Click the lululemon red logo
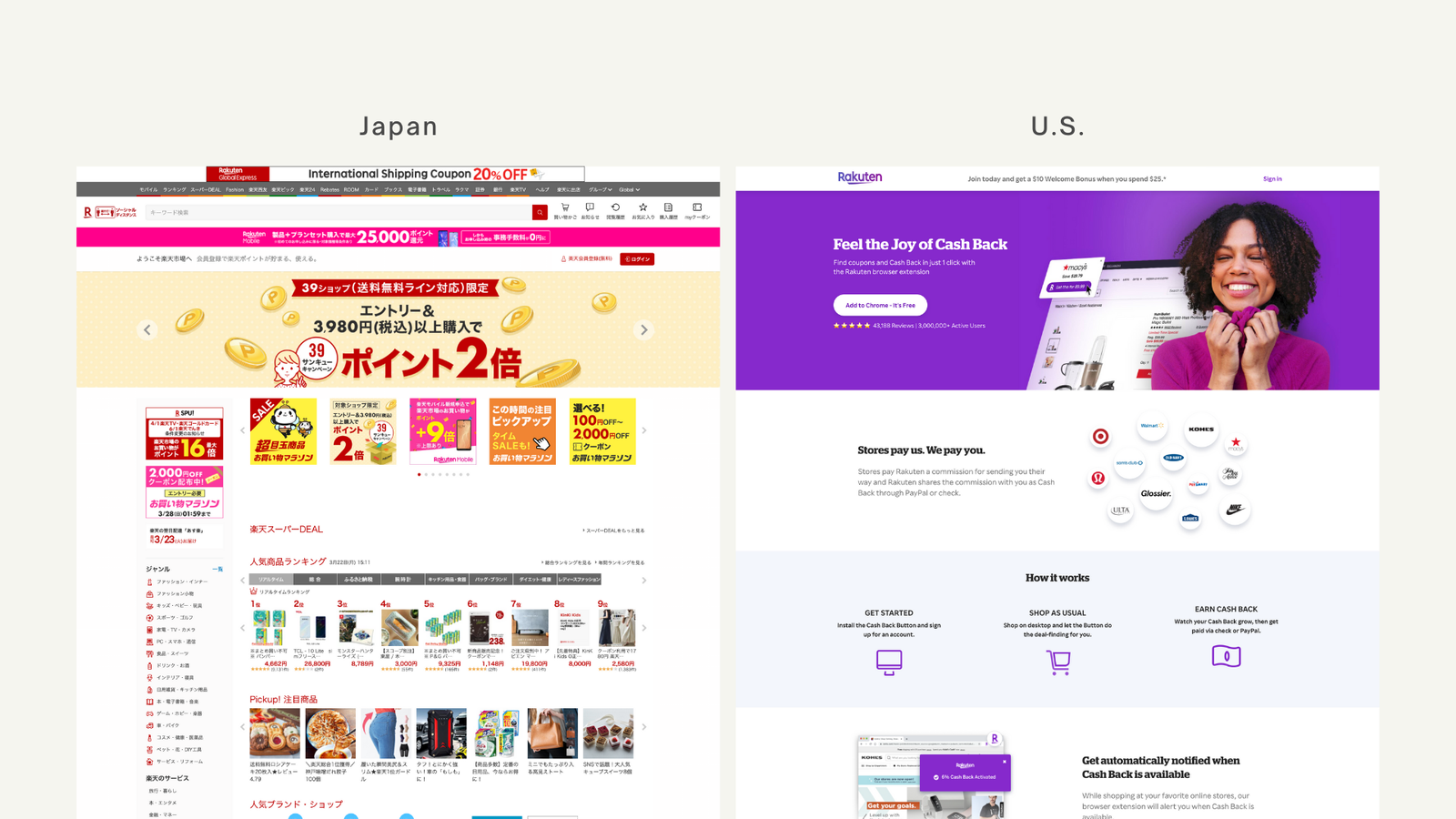Viewport: 1456px width, 819px height. (1098, 478)
